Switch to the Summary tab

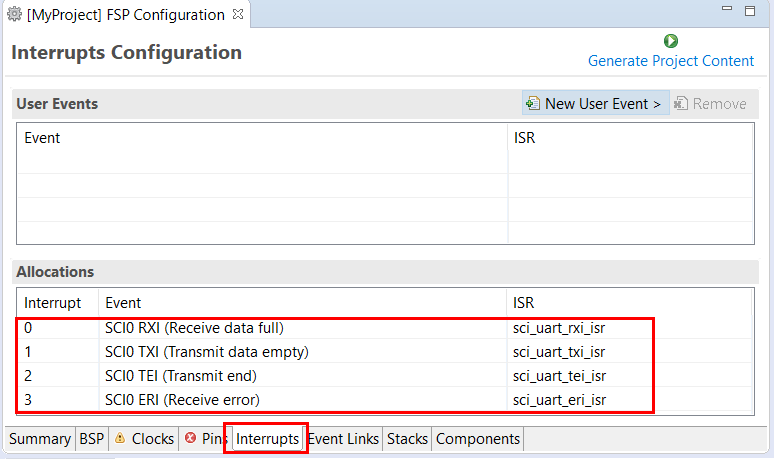[x=40, y=439]
